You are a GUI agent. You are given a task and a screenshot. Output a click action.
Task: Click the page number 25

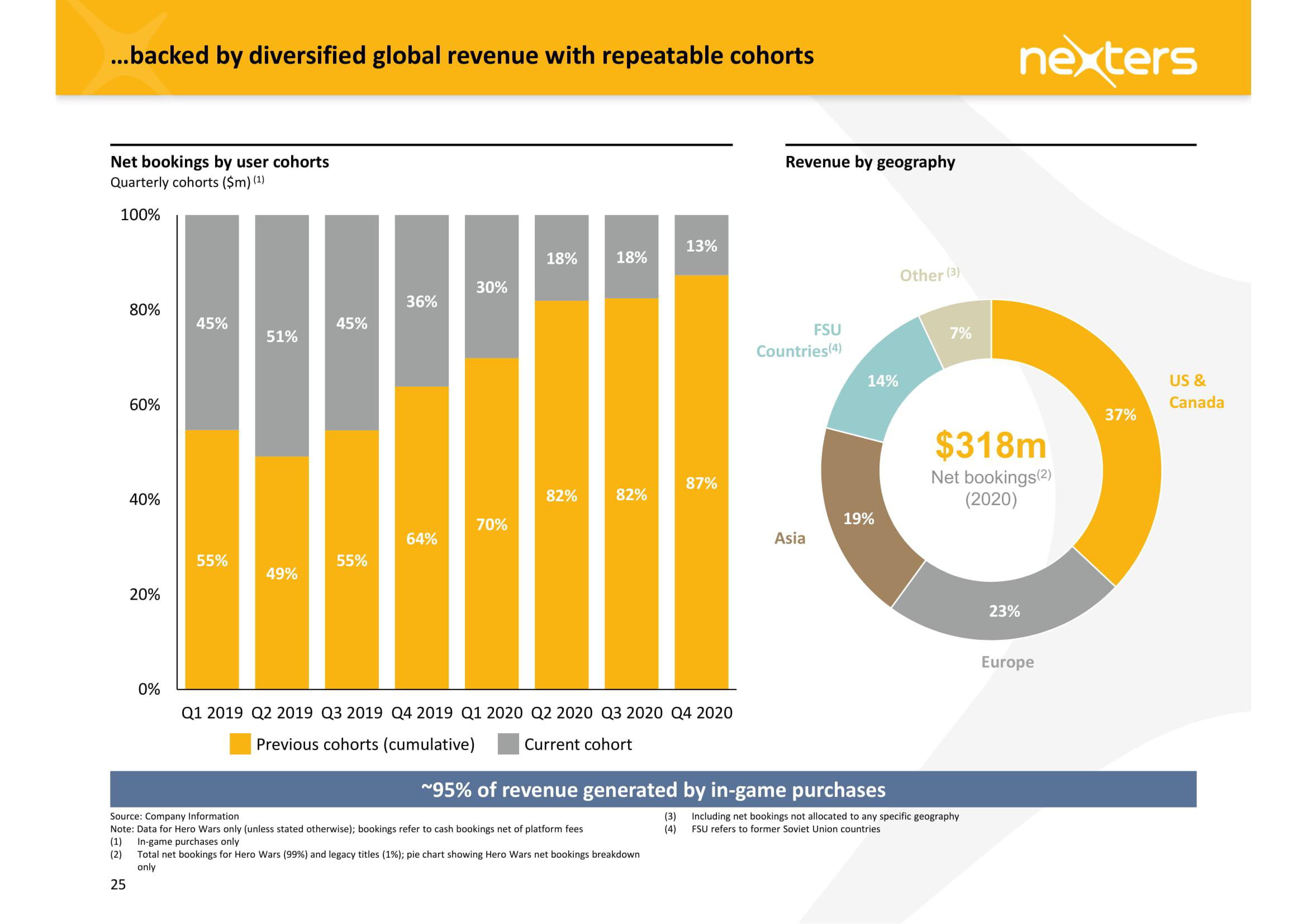point(118,884)
